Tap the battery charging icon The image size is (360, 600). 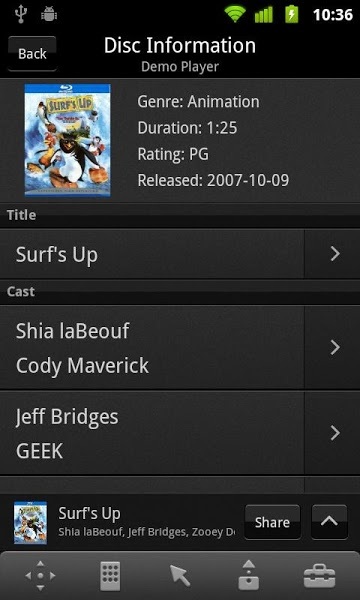(292, 15)
